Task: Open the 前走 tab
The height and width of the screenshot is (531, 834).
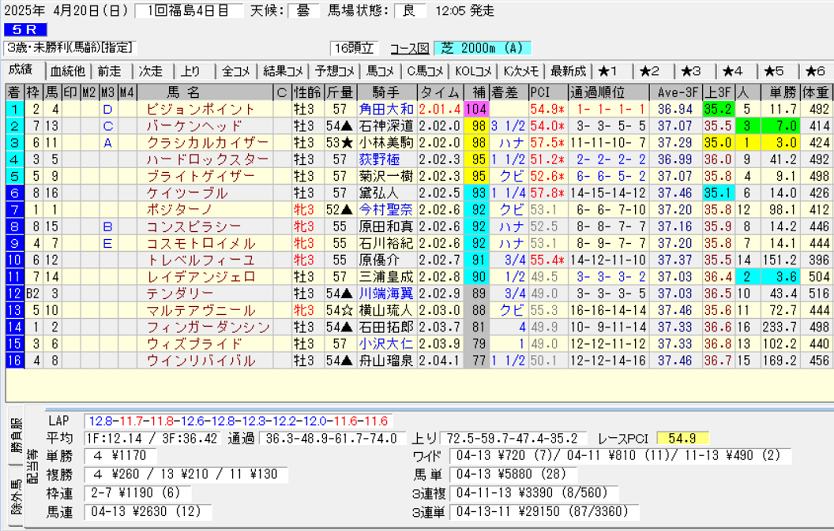Action: [110, 71]
